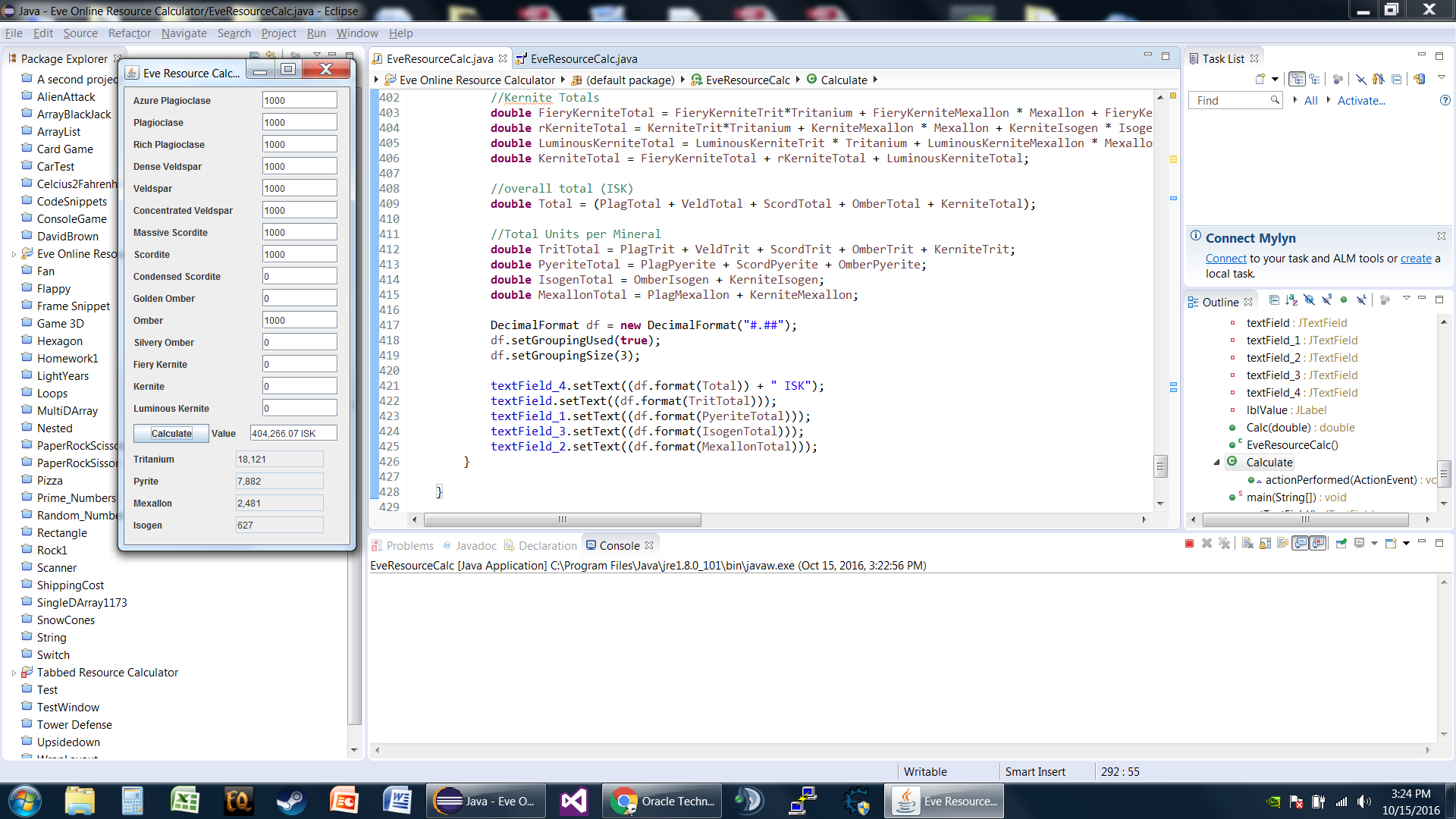Toggle show only my tasks filter

(1378, 79)
